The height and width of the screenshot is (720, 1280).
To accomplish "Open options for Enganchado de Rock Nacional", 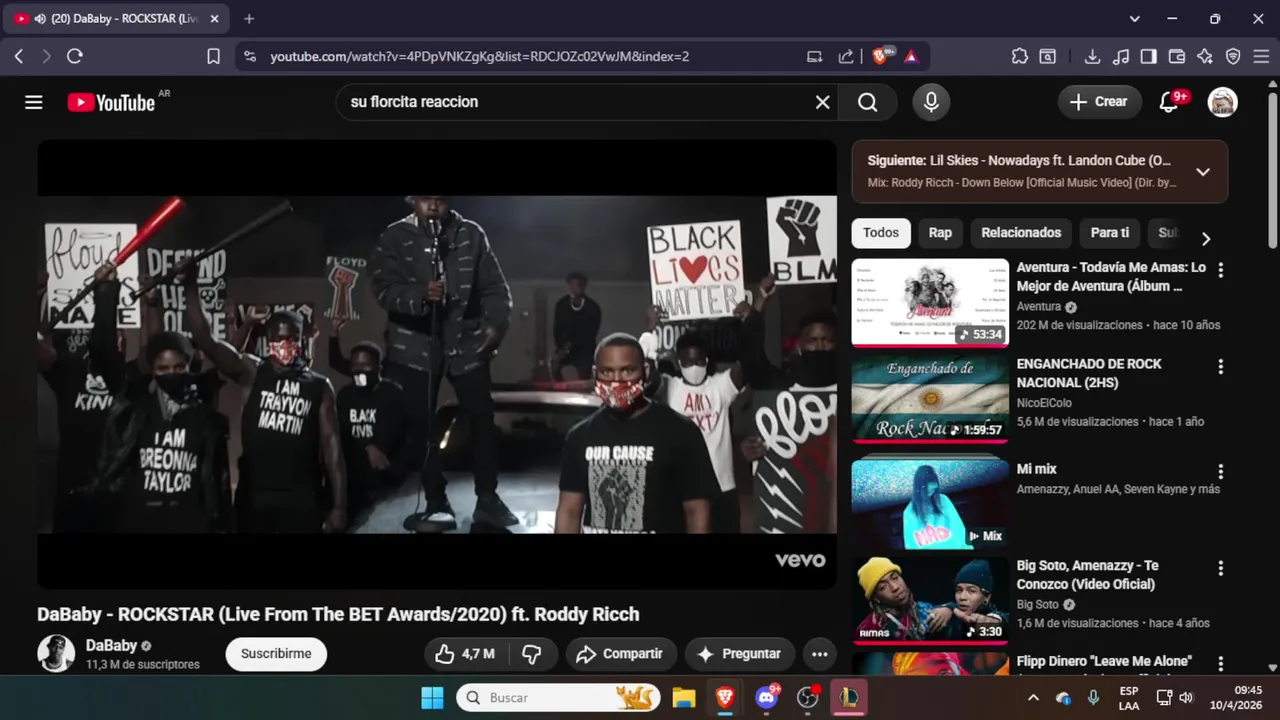I will click(x=1220, y=367).
